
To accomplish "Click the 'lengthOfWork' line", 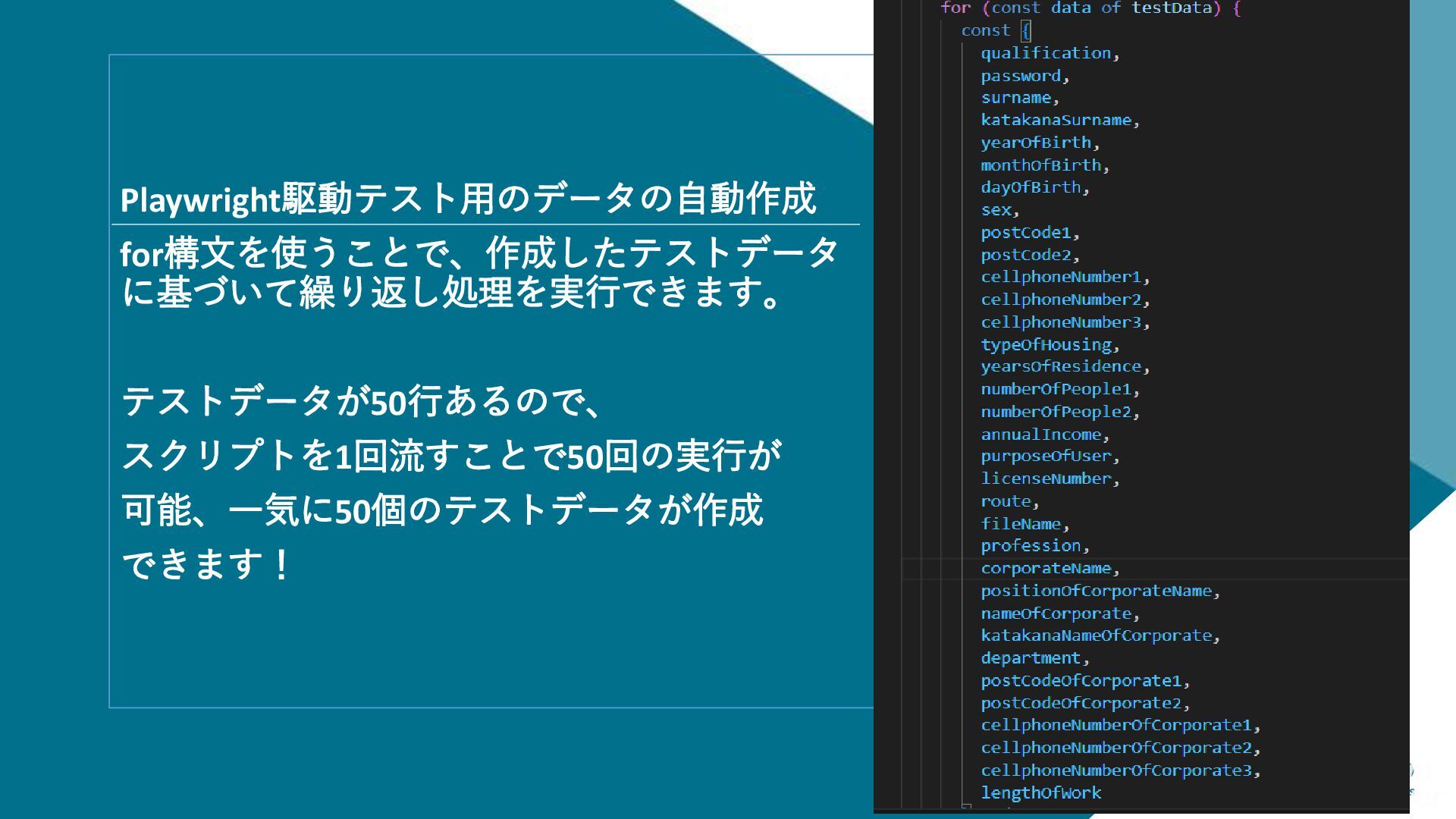I will tap(1040, 793).
